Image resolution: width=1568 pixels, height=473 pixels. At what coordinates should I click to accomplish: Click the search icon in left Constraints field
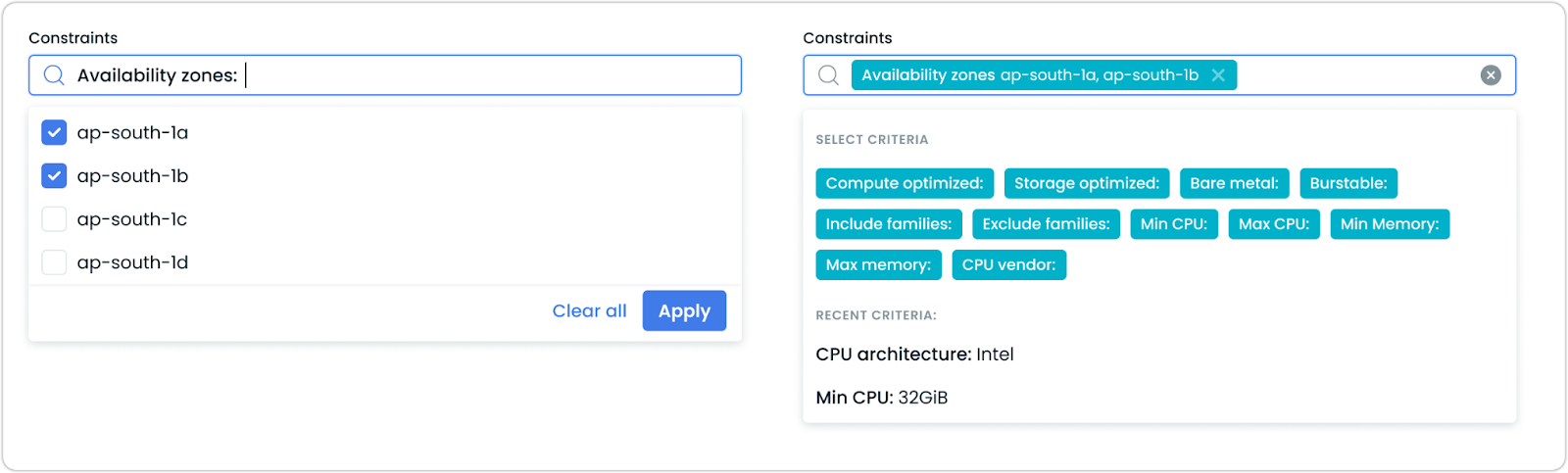click(x=54, y=75)
